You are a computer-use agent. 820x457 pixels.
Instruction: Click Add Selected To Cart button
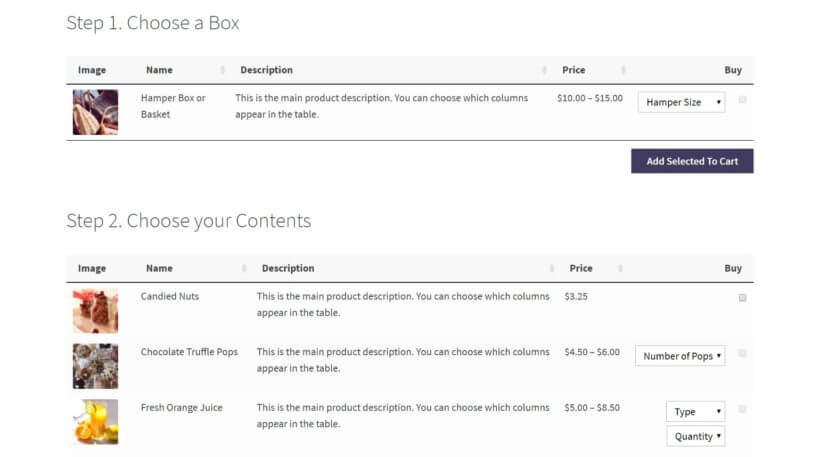692,161
